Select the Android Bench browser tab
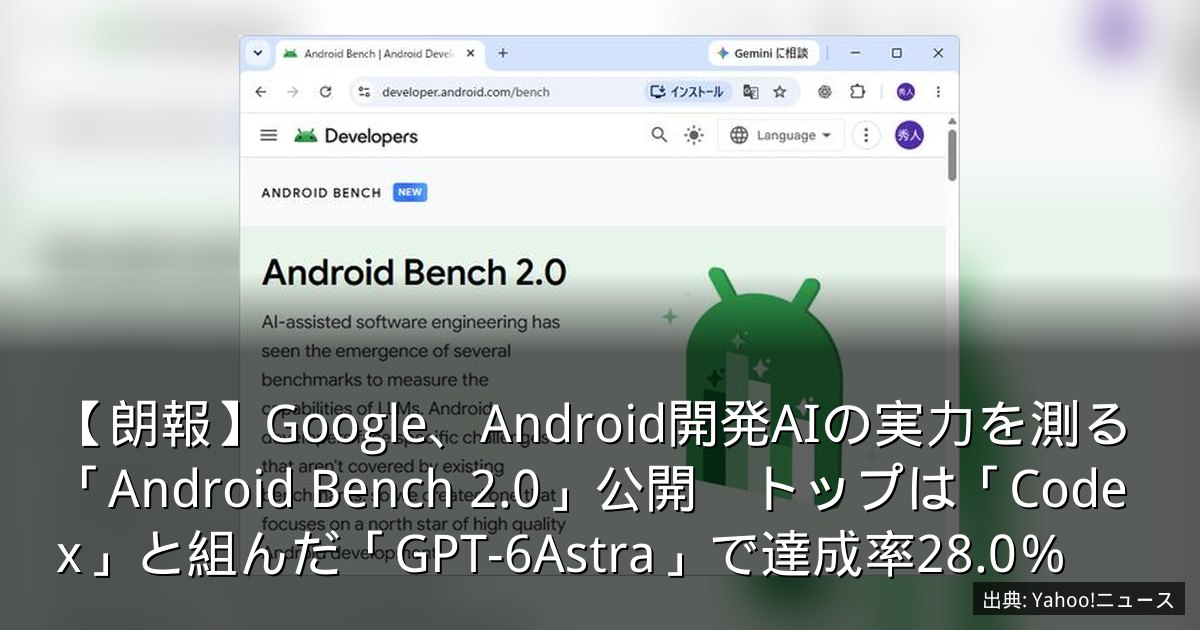The image size is (1200, 630). click(381, 53)
